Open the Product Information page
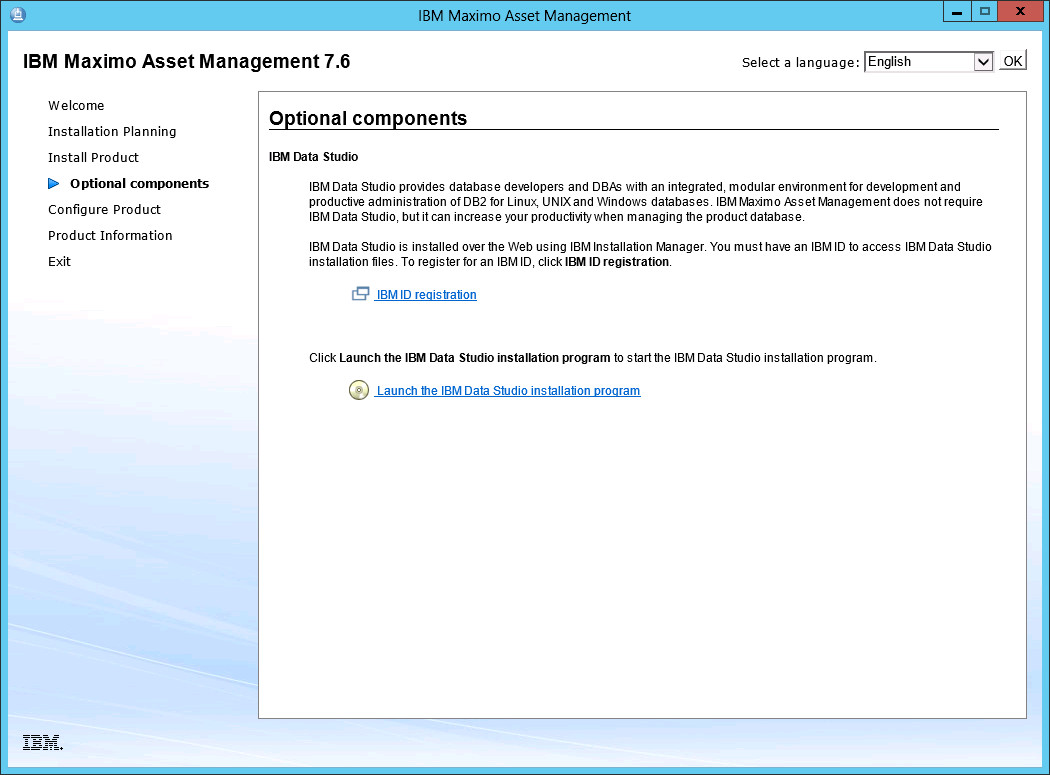 tap(110, 236)
